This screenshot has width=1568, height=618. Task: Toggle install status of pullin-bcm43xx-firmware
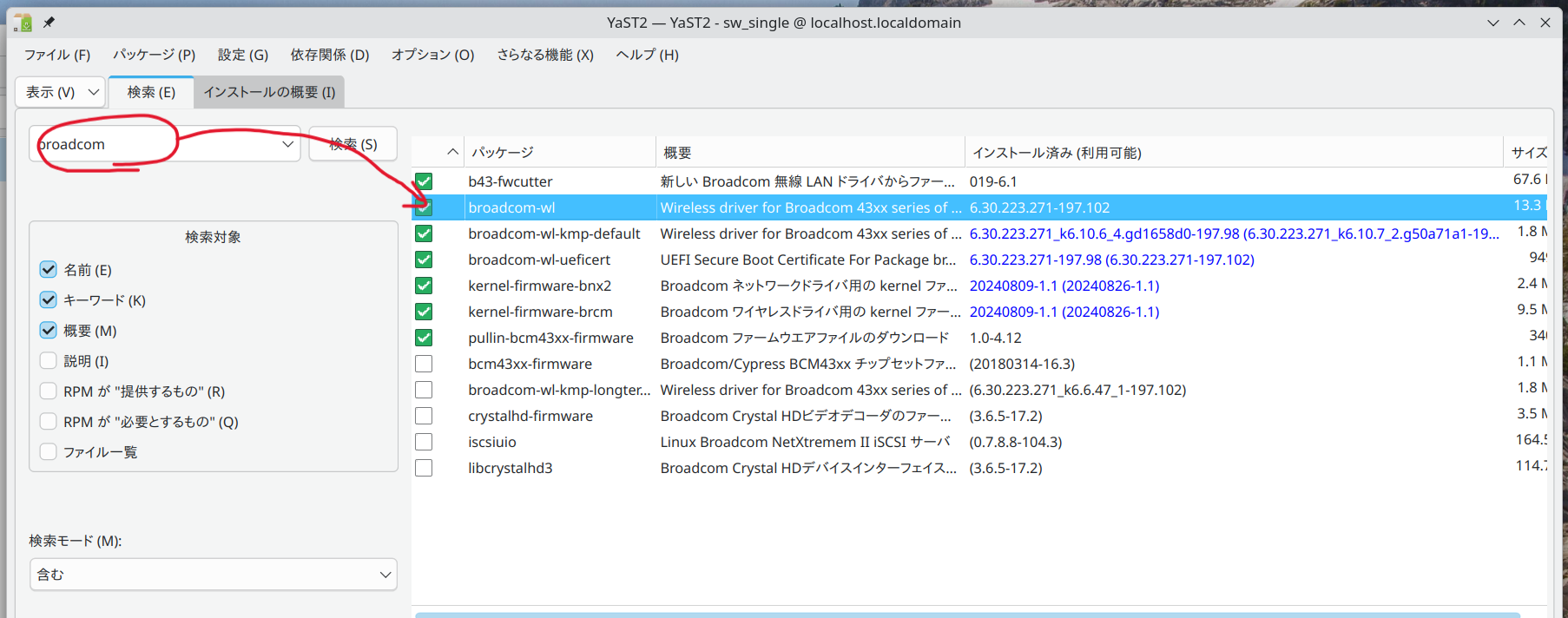click(424, 338)
